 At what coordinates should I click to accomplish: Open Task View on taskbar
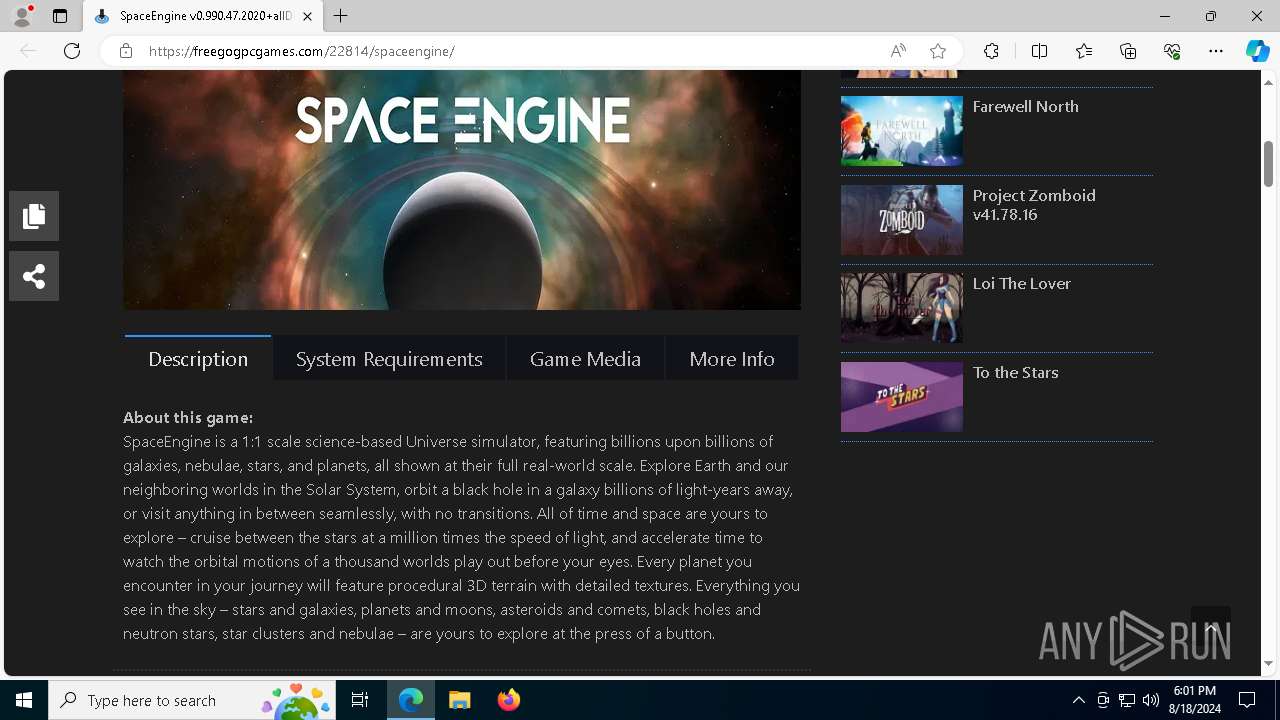click(x=360, y=700)
